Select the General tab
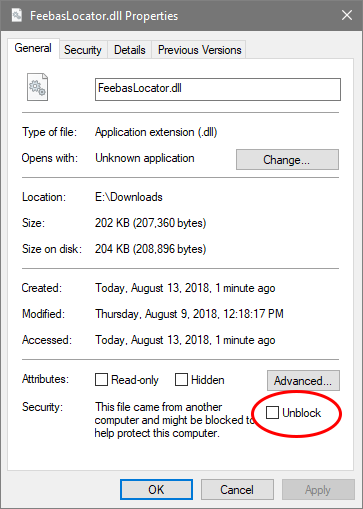Screen dimensions: 363x509 pos(33,48)
